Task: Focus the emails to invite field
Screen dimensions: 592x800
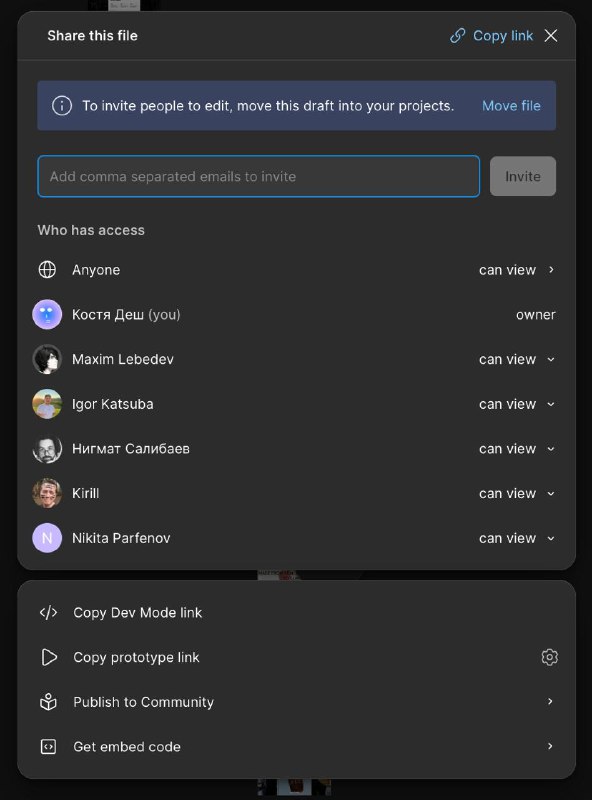Action: [259, 176]
